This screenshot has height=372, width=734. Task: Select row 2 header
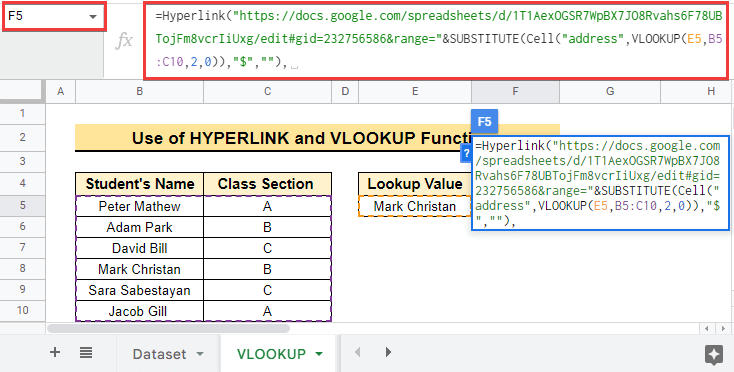pos(22,138)
